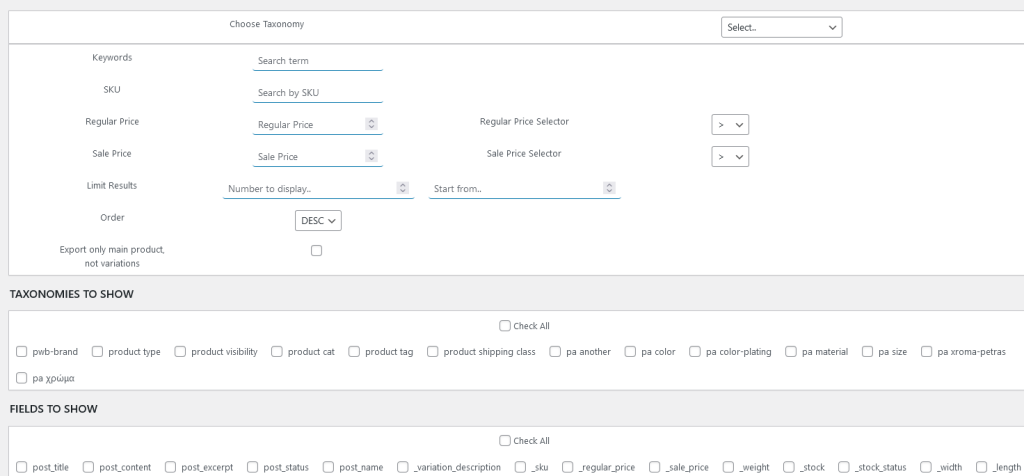Click the Regular Price number field
The width and height of the screenshot is (1024, 476).
pos(317,125)
